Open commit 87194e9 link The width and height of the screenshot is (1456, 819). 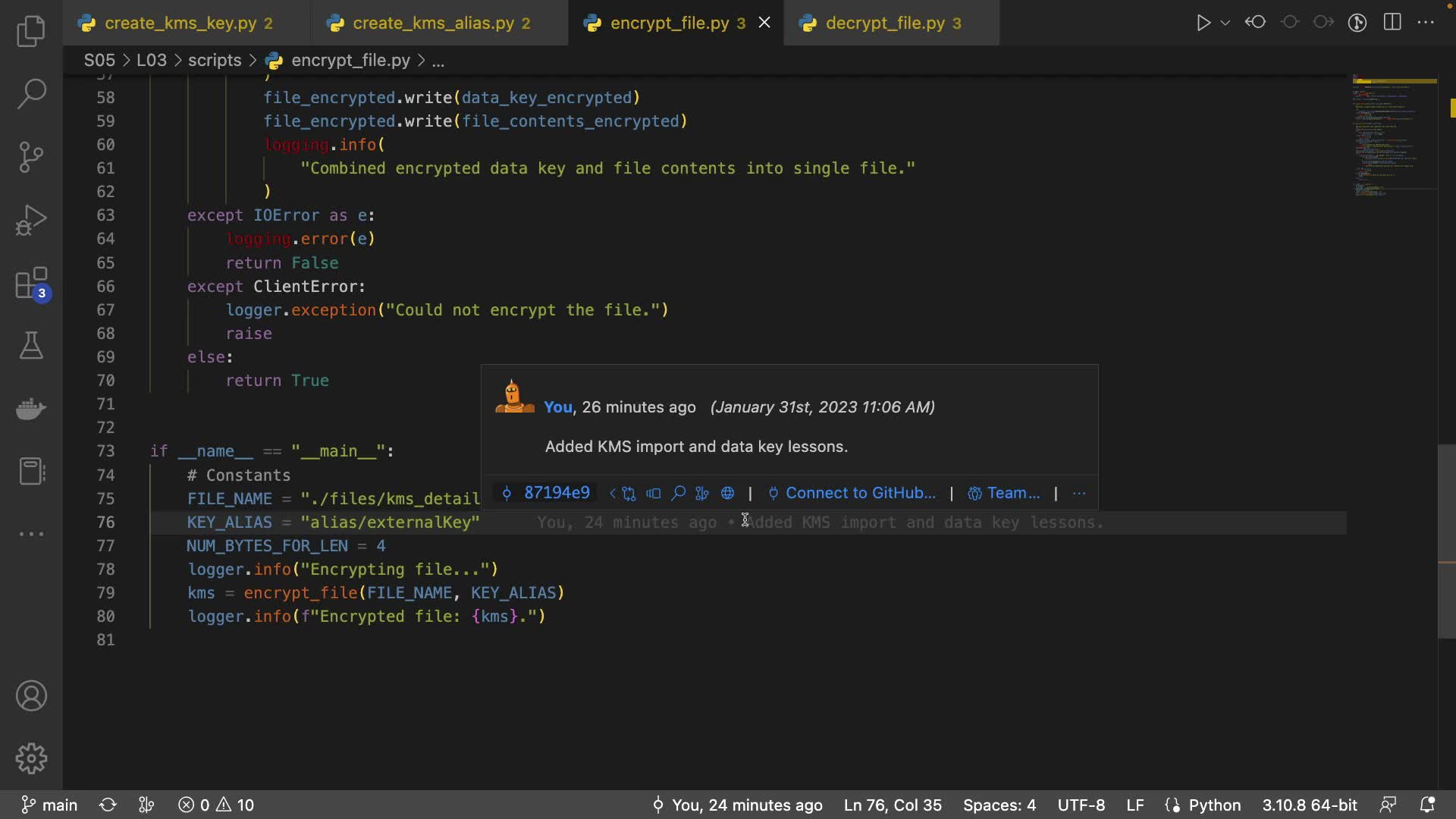click(x=556, y=494)
